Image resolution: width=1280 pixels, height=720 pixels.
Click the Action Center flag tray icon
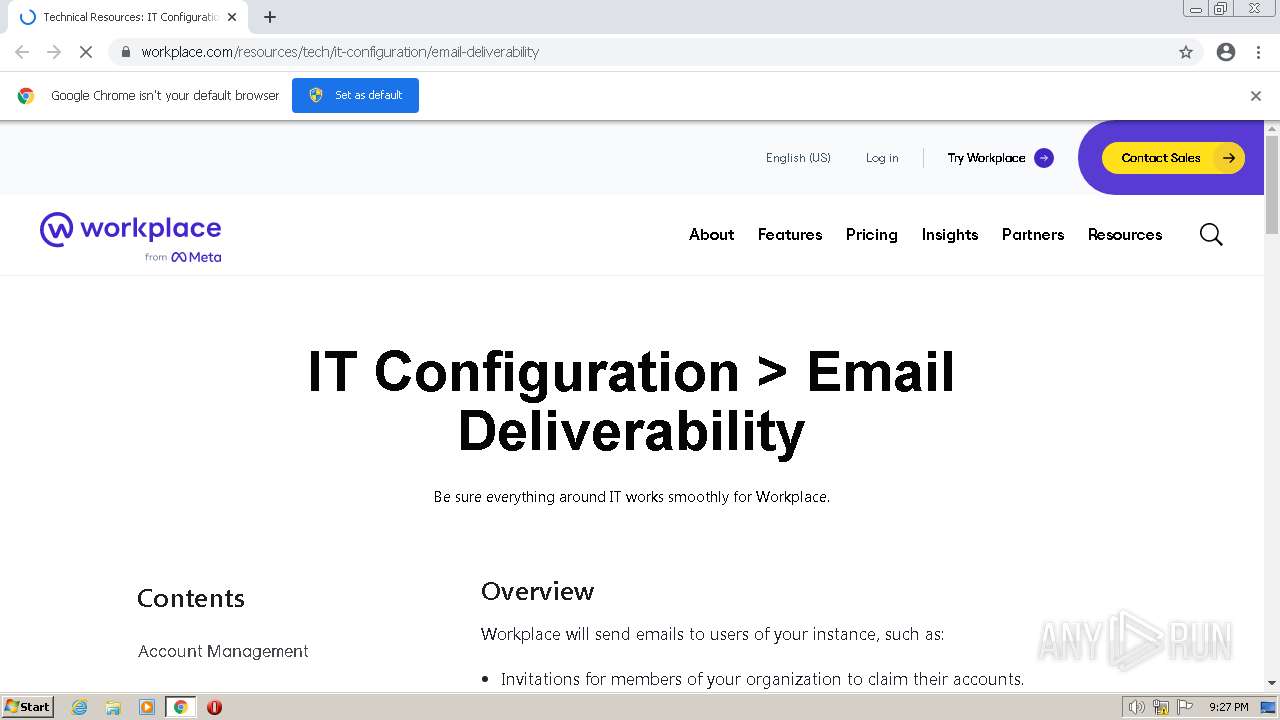1185,707
